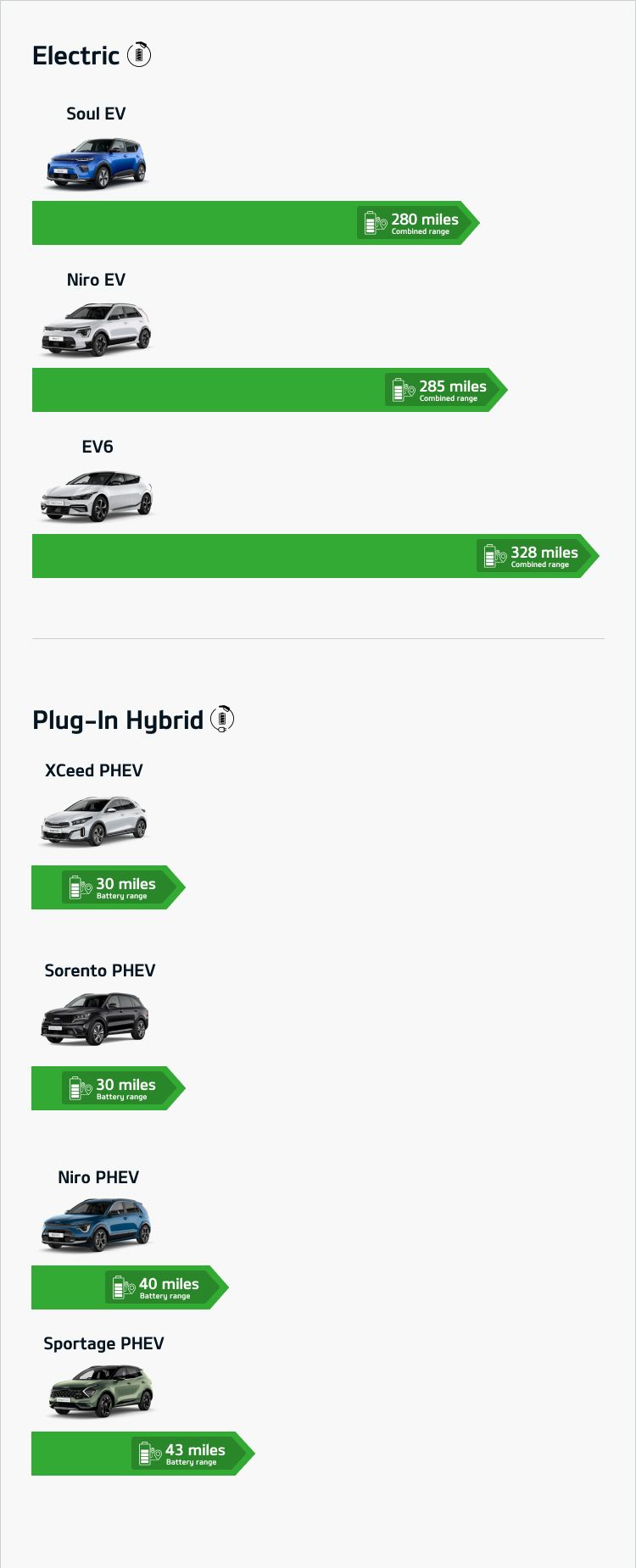Click the 328 miles combined range label
The height and width of the screenshot is (1568, 636).
544,556
